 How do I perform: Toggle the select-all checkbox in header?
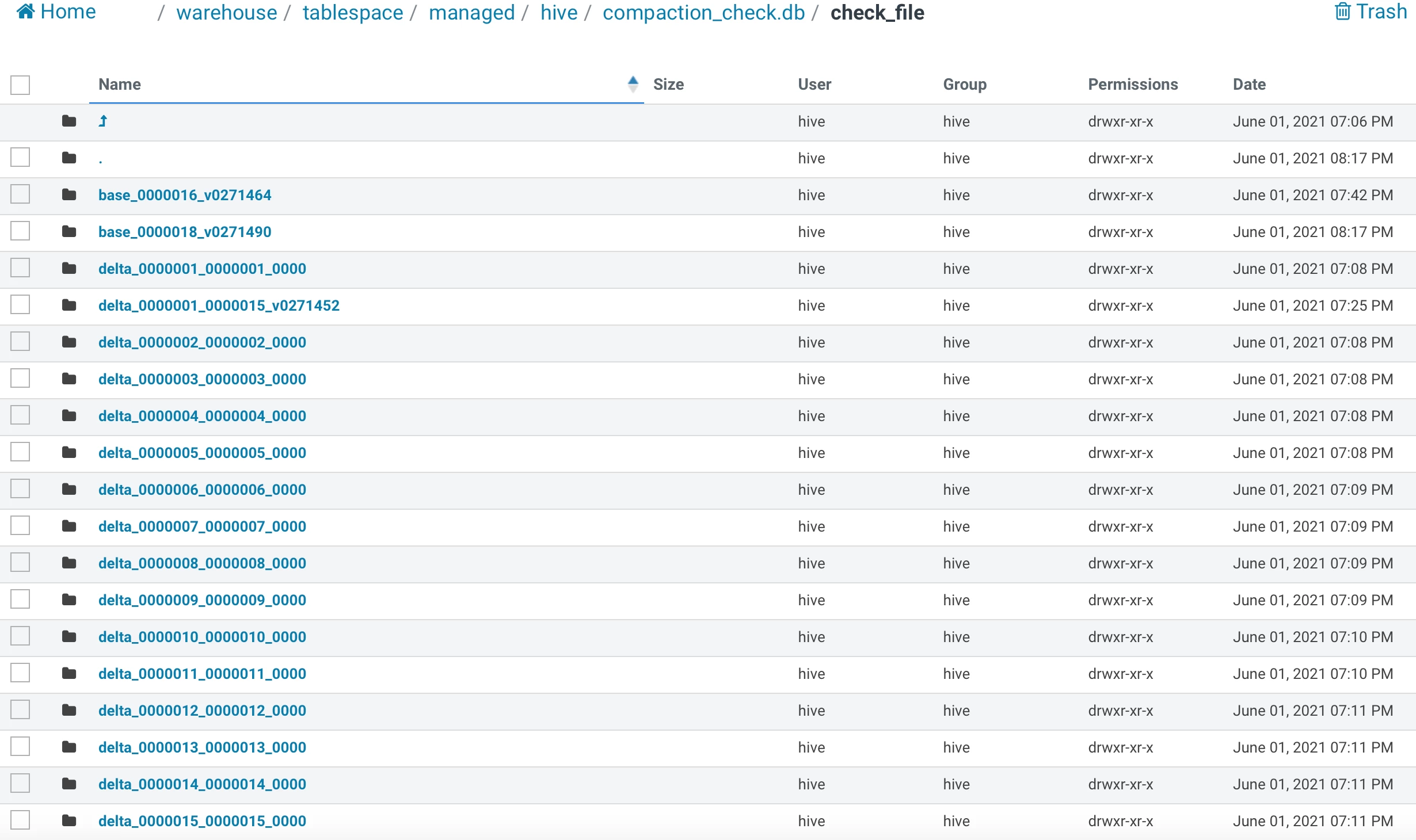click(20, 85)
